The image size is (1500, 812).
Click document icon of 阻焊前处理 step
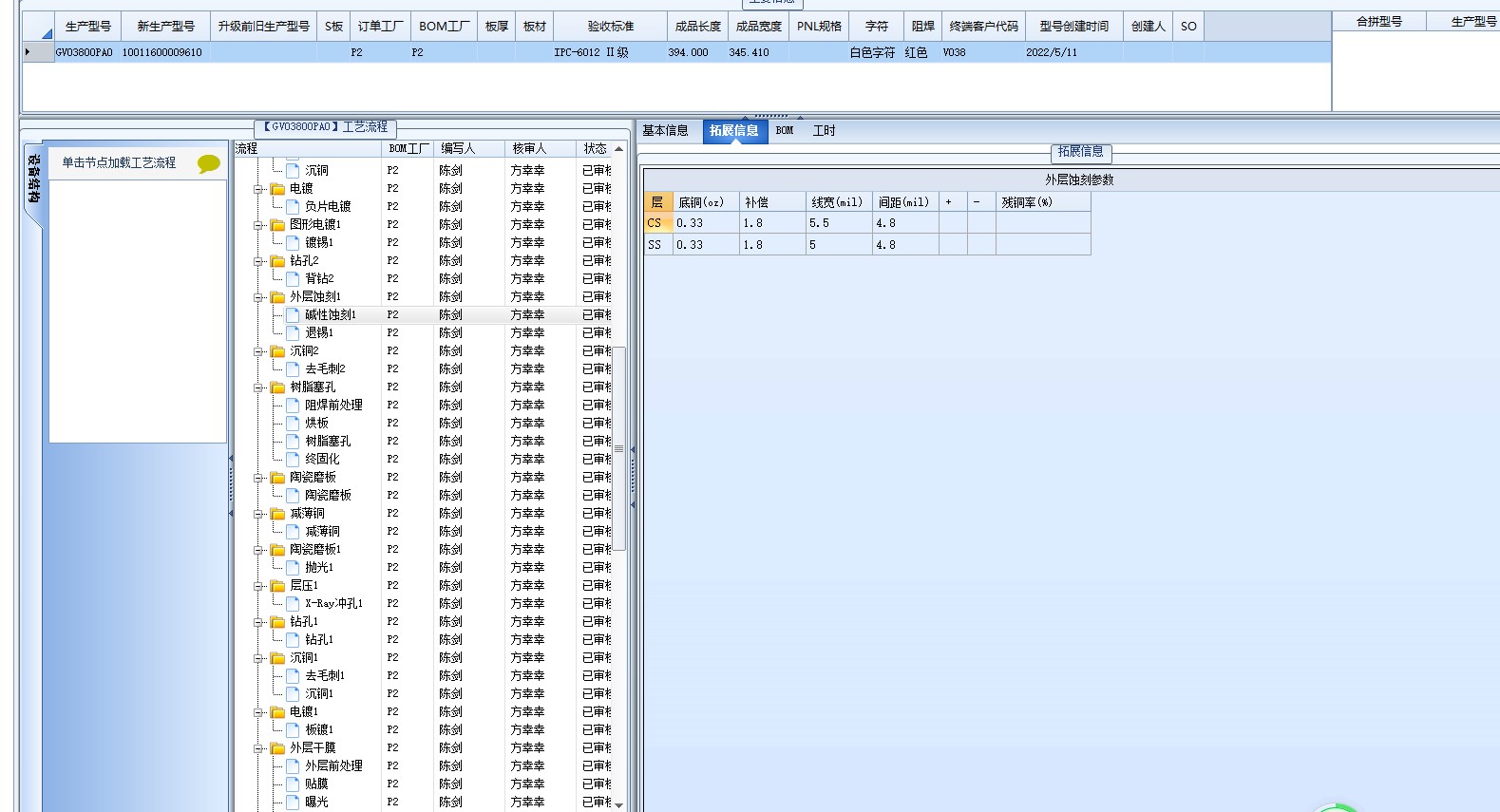click(293, 405)
